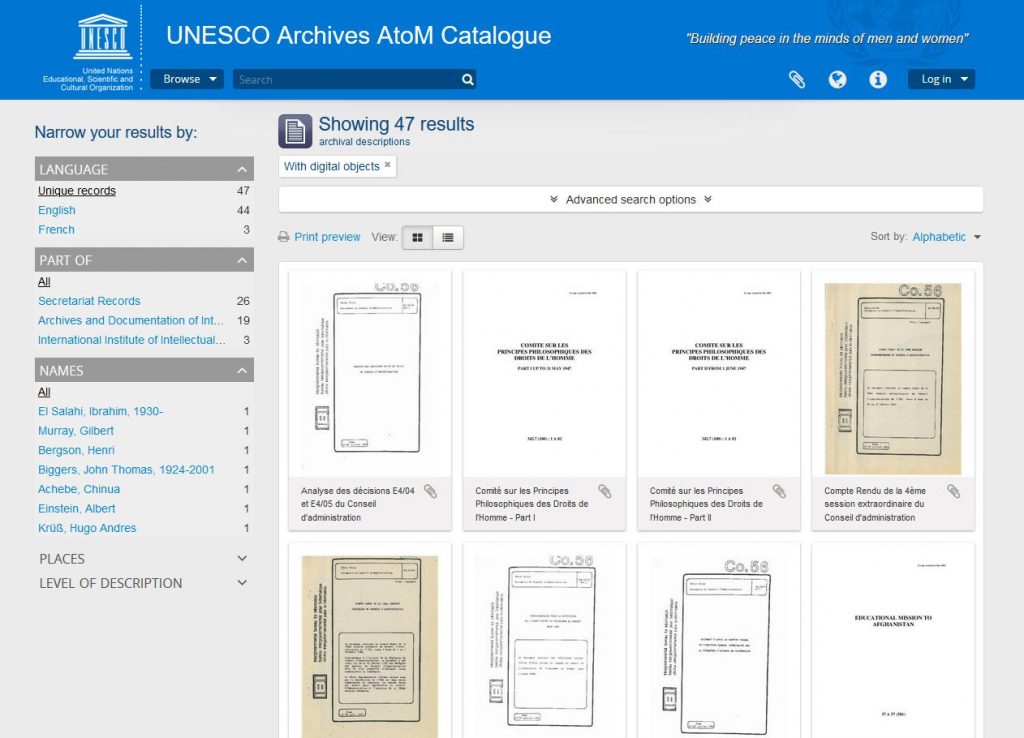The width and height of the screenshot is (1024, 738).
Task: Switch to card grid view
Action: pos(417,237)
